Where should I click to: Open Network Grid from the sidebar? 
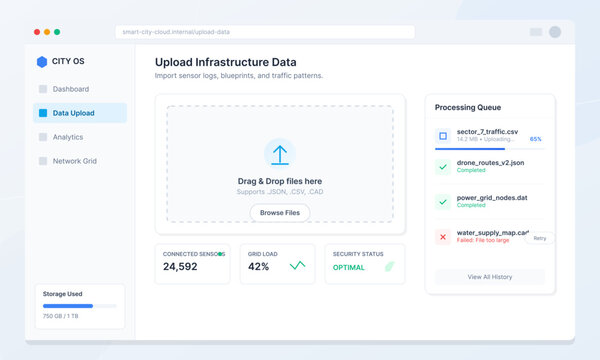click(x=80, y=161)
